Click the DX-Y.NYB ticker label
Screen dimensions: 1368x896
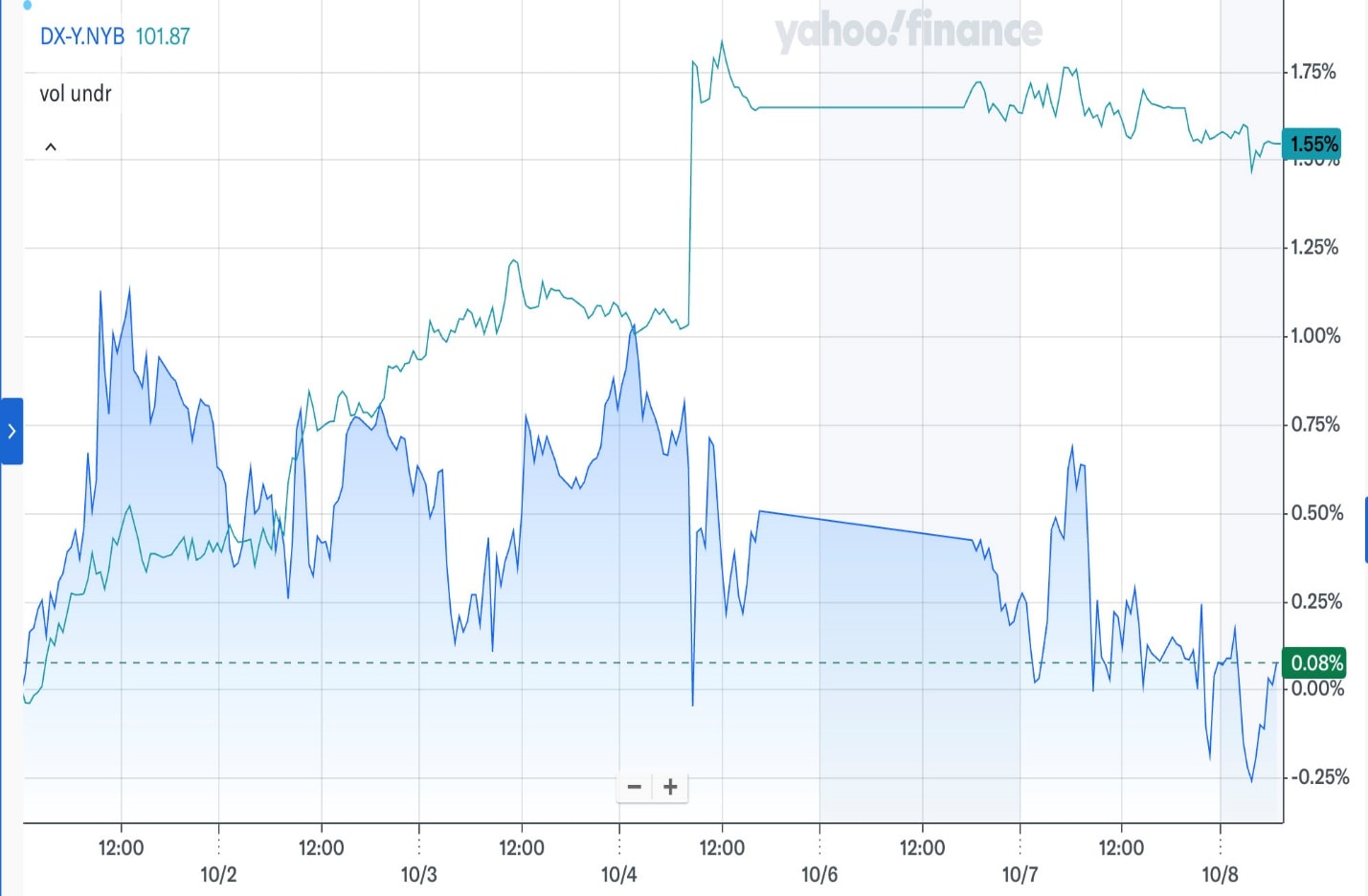82,36
